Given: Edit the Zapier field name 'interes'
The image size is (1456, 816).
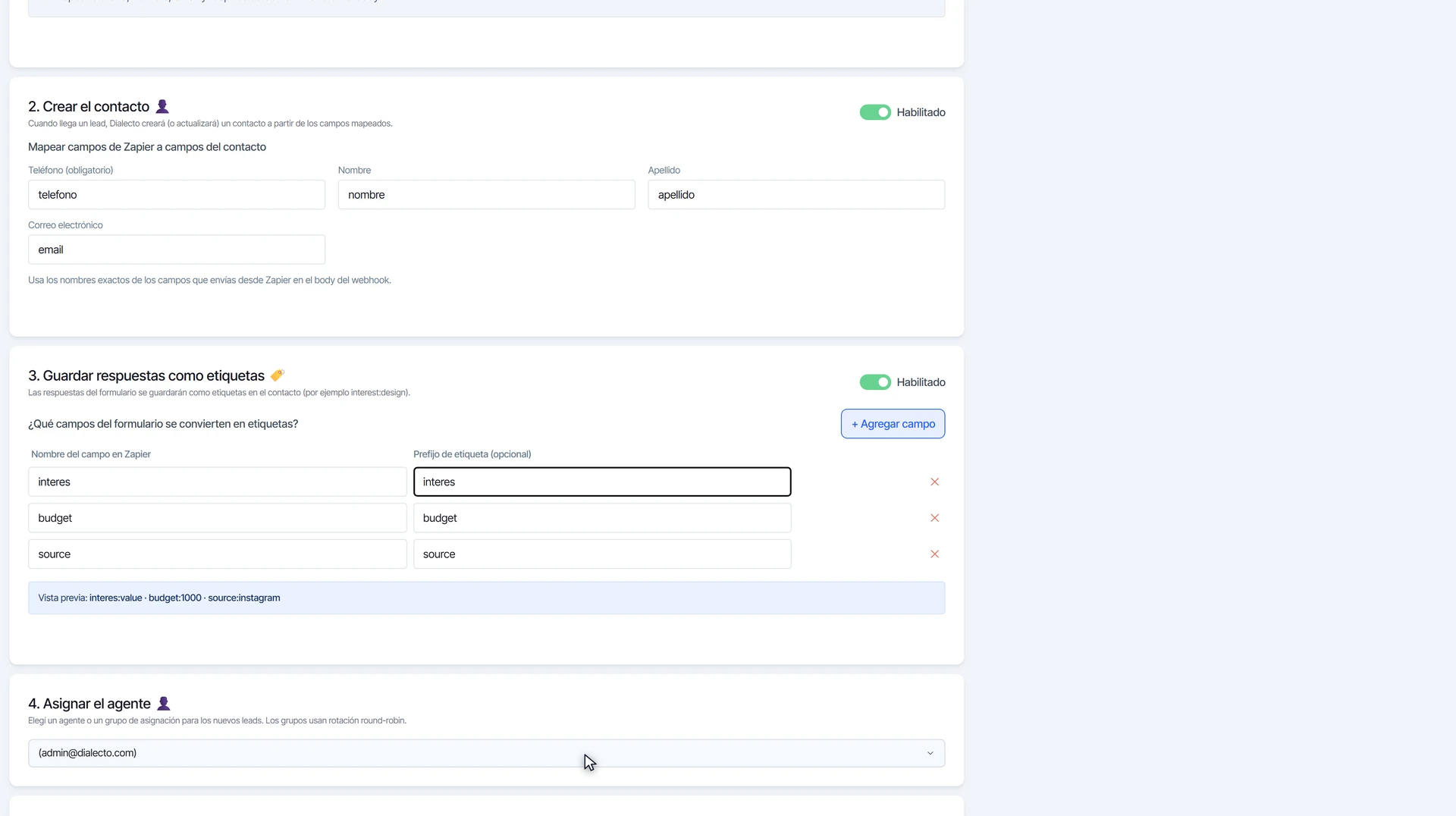Looking at the screenshot, I should (218, 482).
